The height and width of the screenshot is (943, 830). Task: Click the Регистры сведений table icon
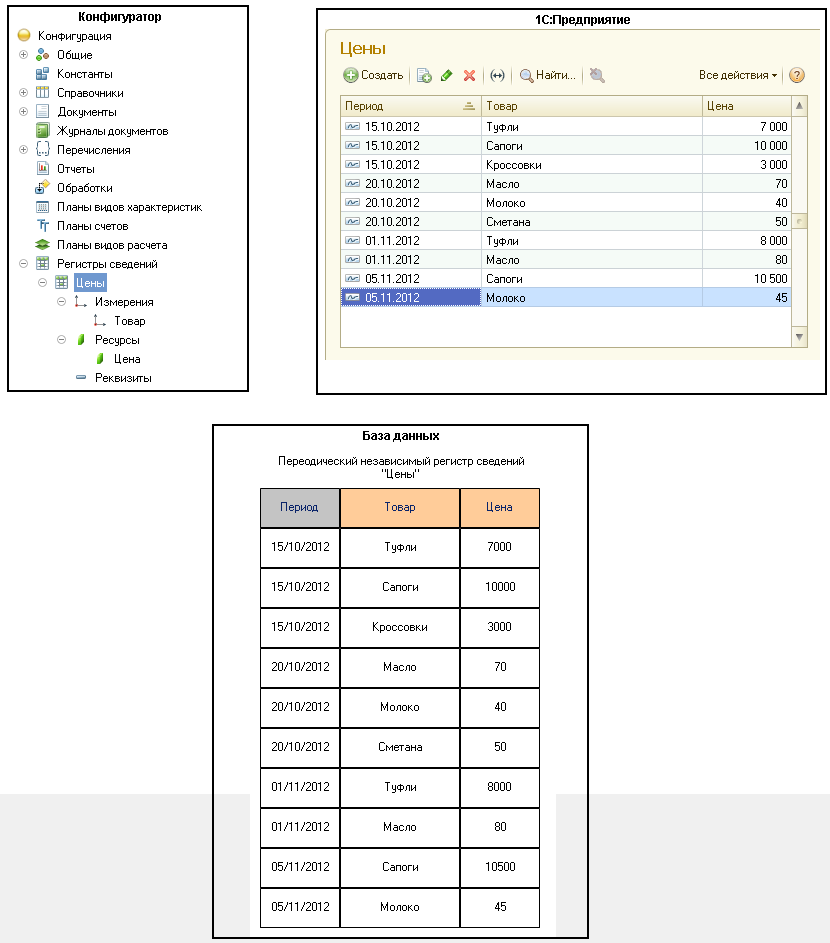click(x=42, y=263)
